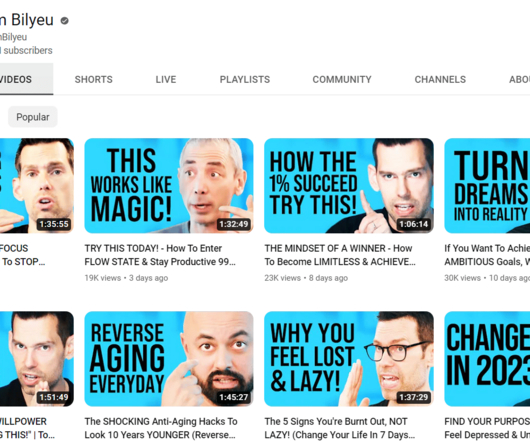This screenshot has height=442, width=530.
Task: Open the Channels tab
Action: [440, 79]
